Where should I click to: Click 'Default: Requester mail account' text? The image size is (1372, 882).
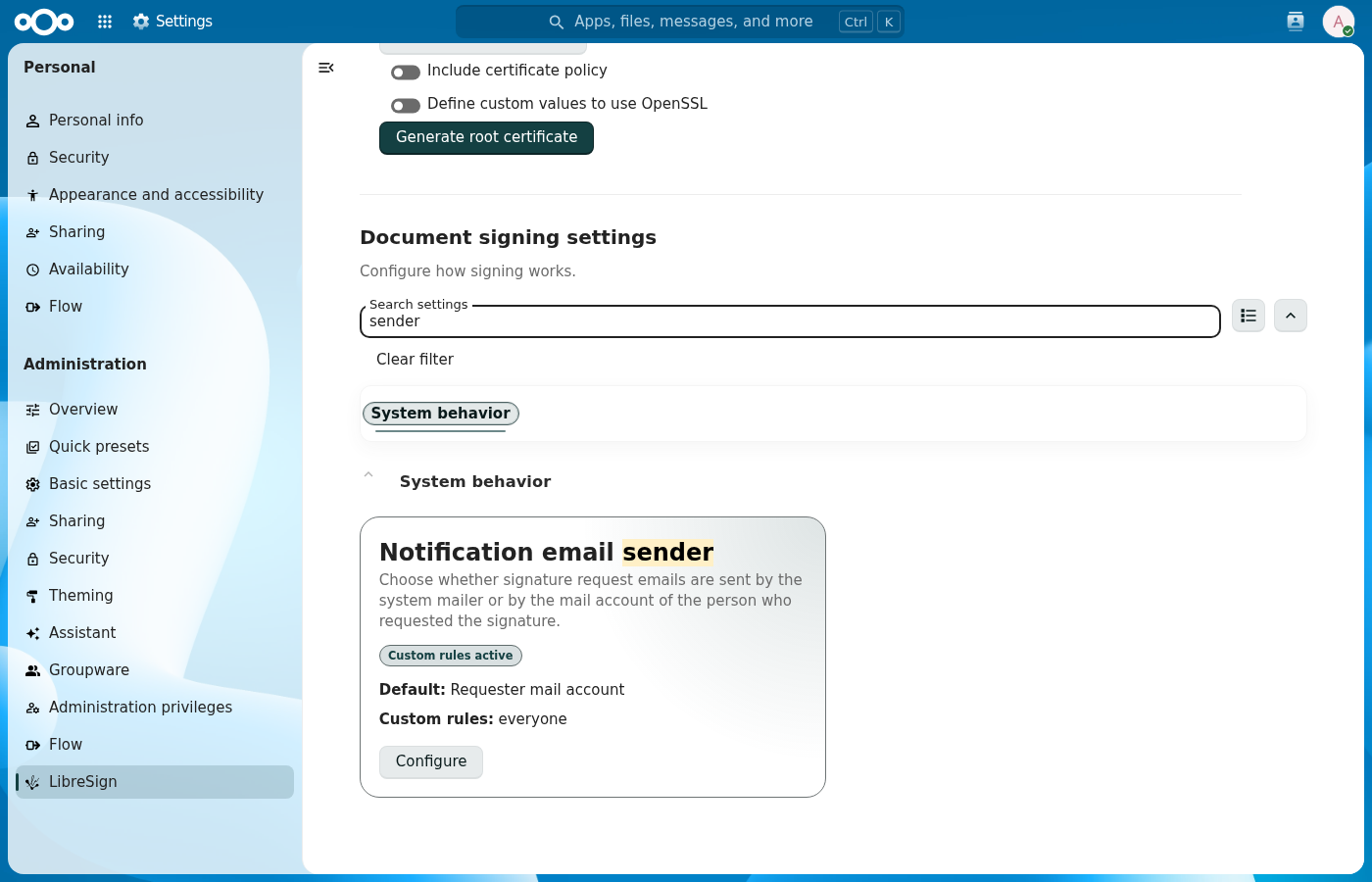[502, 690]
